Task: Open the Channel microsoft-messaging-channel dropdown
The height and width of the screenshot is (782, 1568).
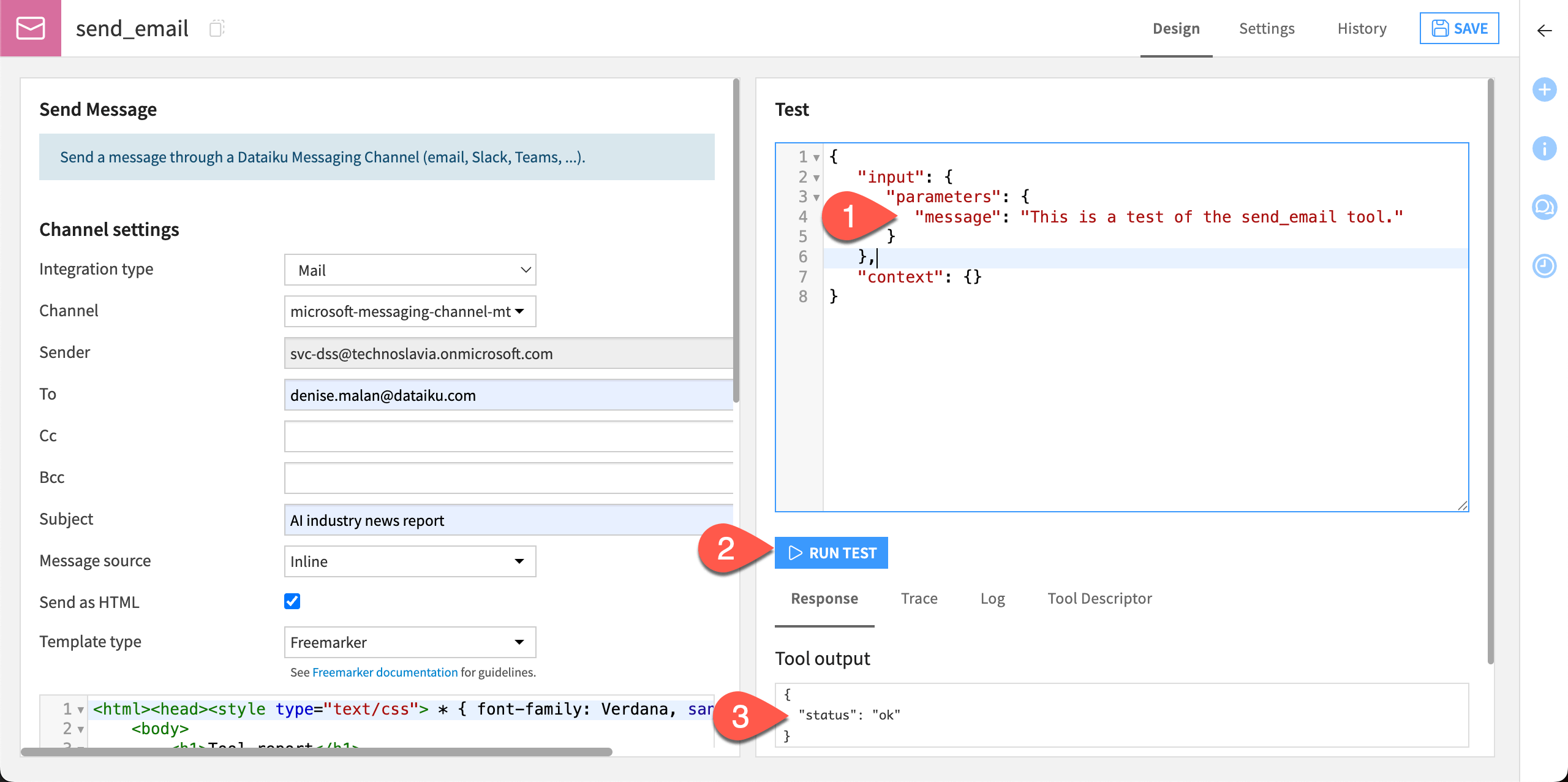Action: (x=410, y=311)
